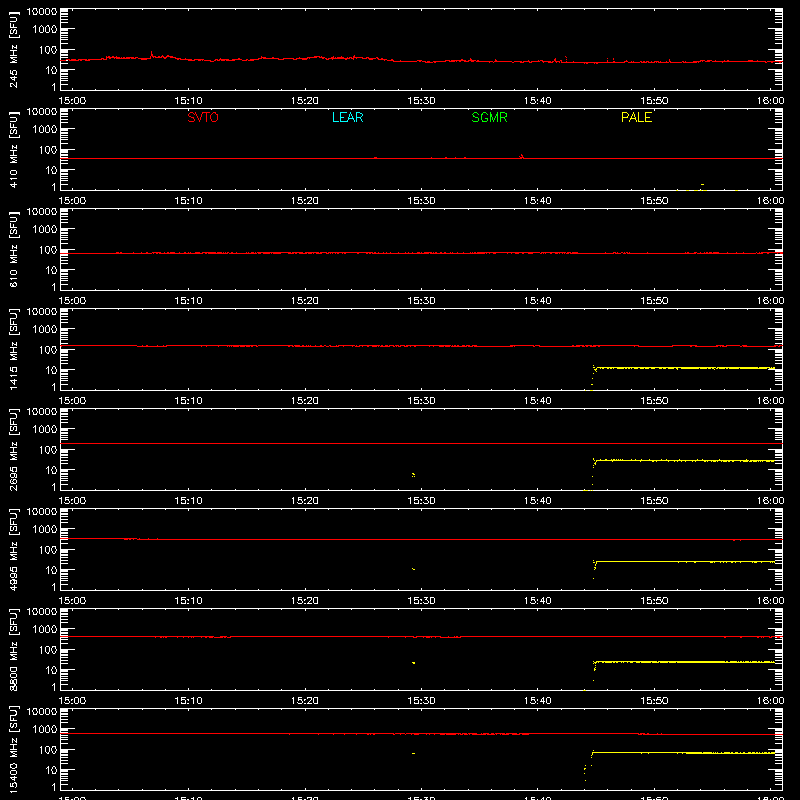The image size is (800, 800).
Task: Select the 610 MHz [SFU] axis title
Action: click(x=13, y=249)
